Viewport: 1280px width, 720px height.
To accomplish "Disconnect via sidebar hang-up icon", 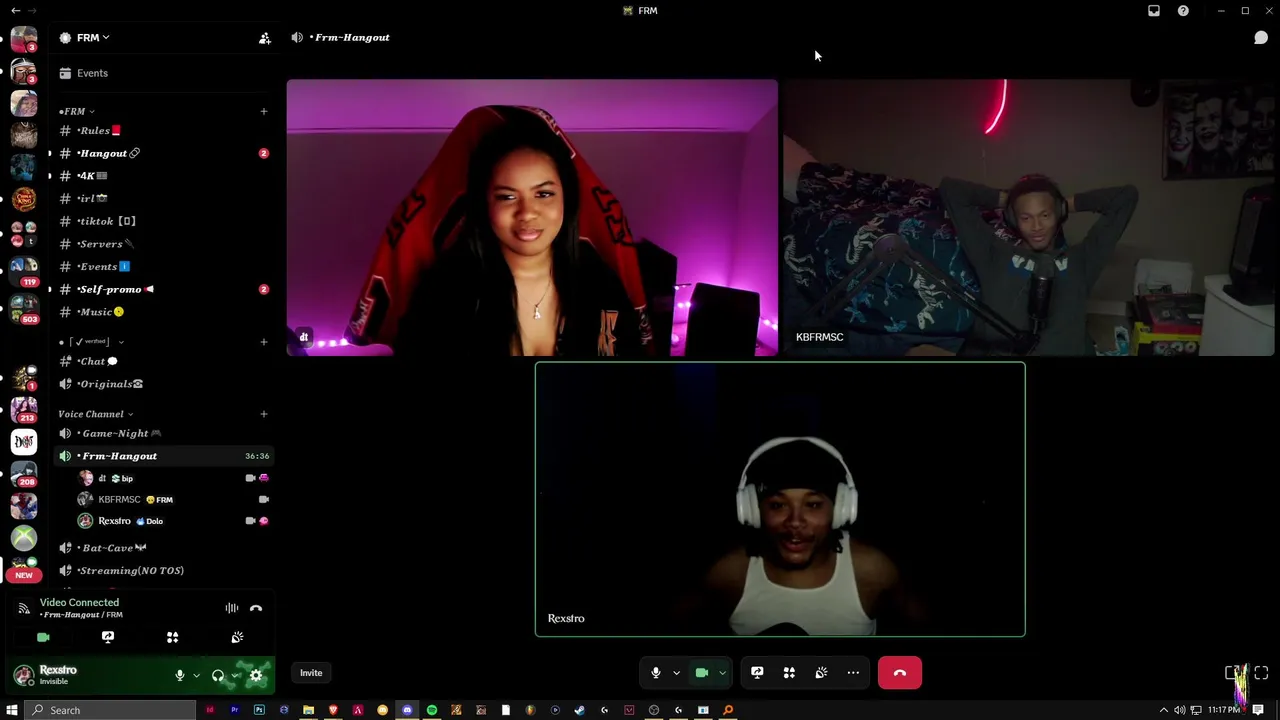I will pyautogui.click(x=256, y=608).
